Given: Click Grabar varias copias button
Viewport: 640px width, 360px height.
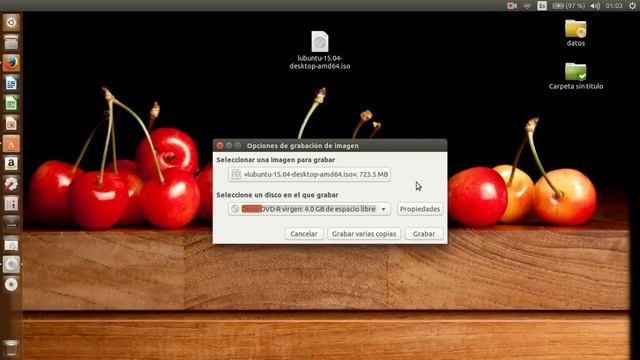Looking at the screenshot, I should tap(364, 234).
